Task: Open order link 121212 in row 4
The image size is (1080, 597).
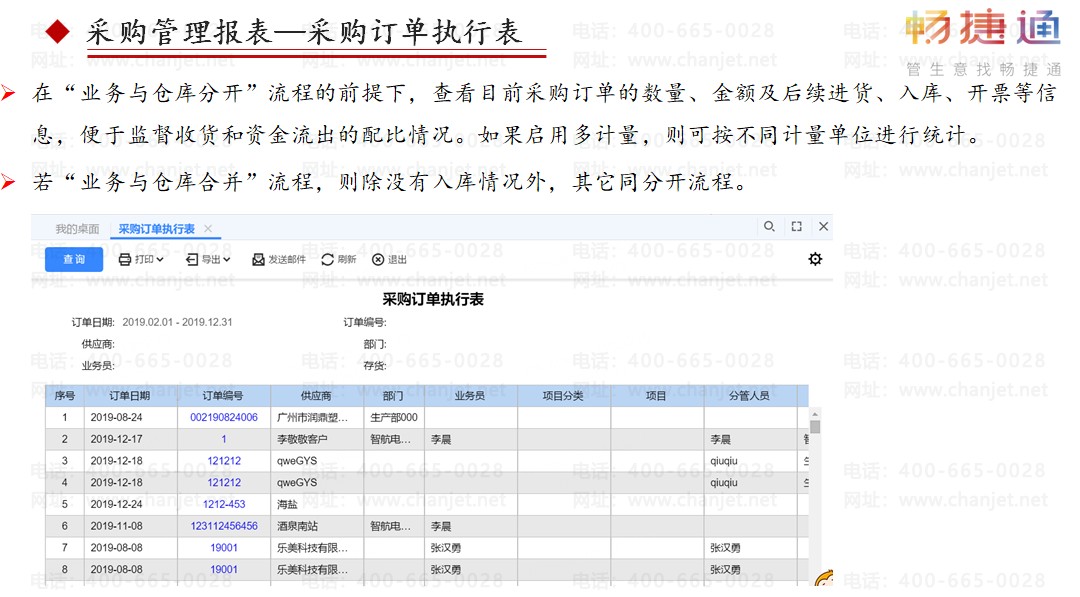Action: [x=224, y=483]
